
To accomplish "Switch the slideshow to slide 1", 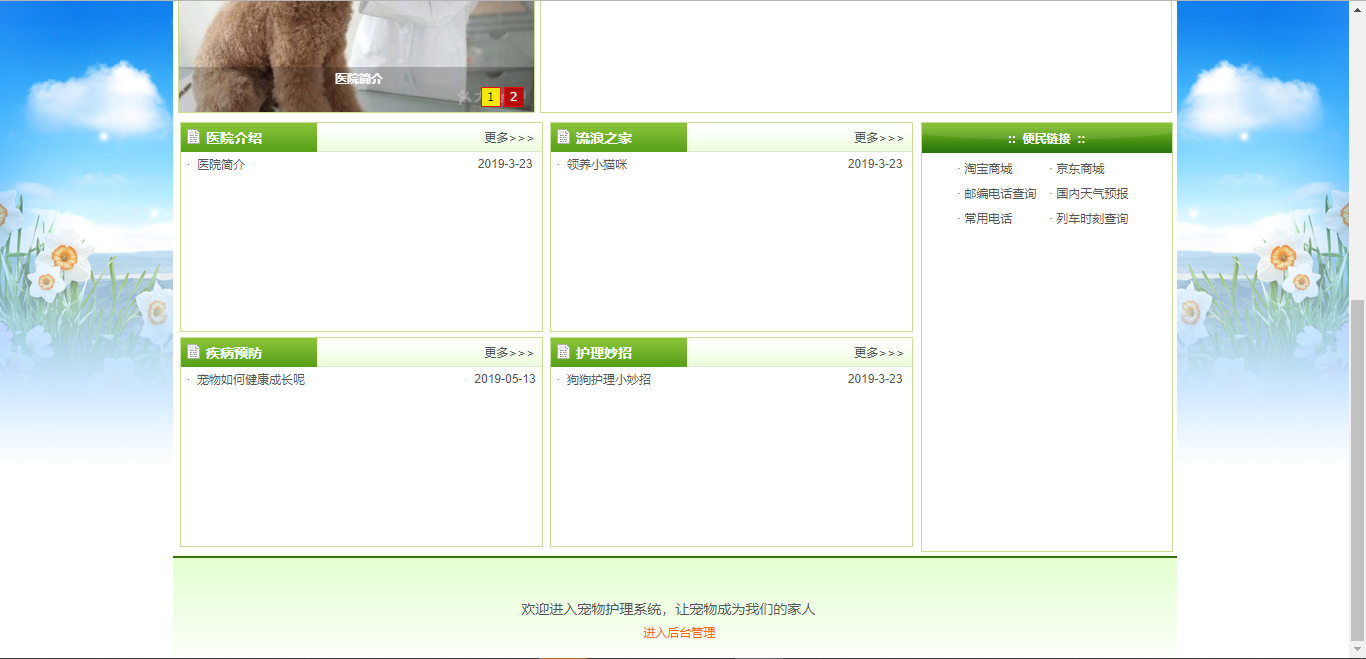I will 491,97.
